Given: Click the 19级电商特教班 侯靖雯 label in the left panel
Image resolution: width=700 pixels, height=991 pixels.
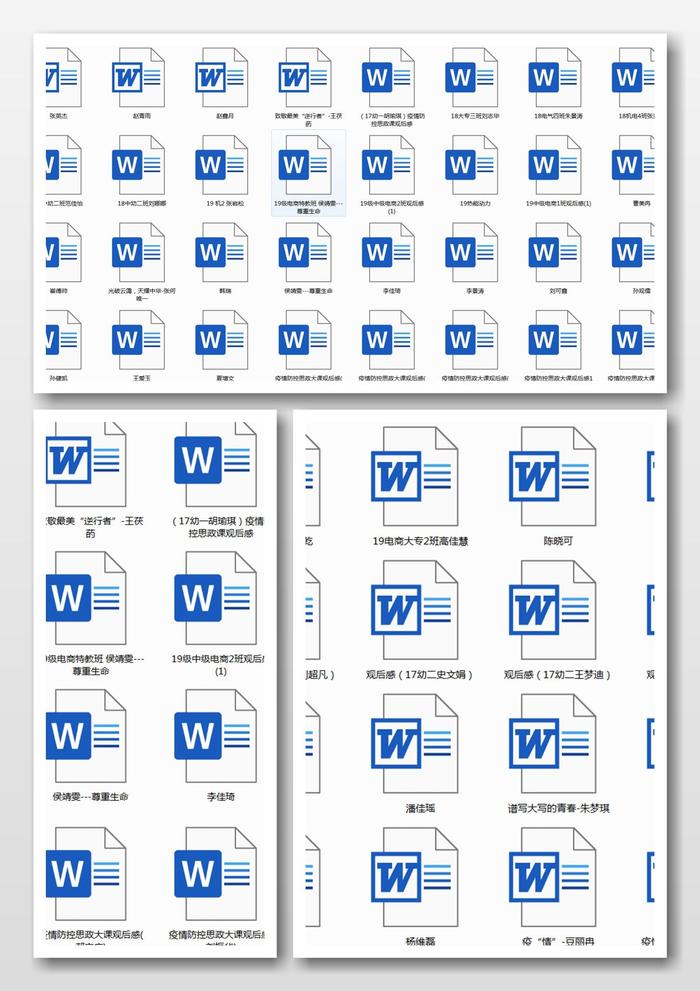Looking at the screenshot, I should pyautogui.click(x=95, y=664).
